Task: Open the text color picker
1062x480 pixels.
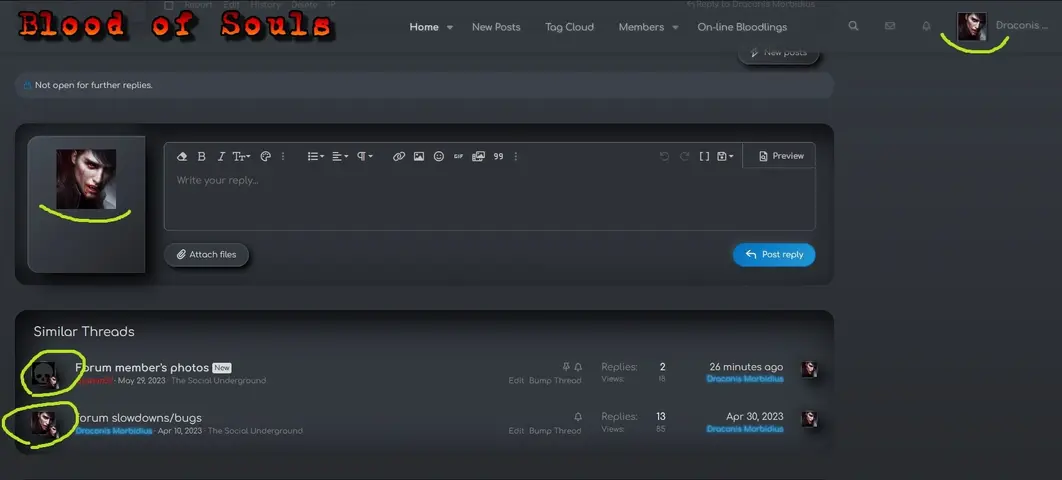Action: pos(266,156)
